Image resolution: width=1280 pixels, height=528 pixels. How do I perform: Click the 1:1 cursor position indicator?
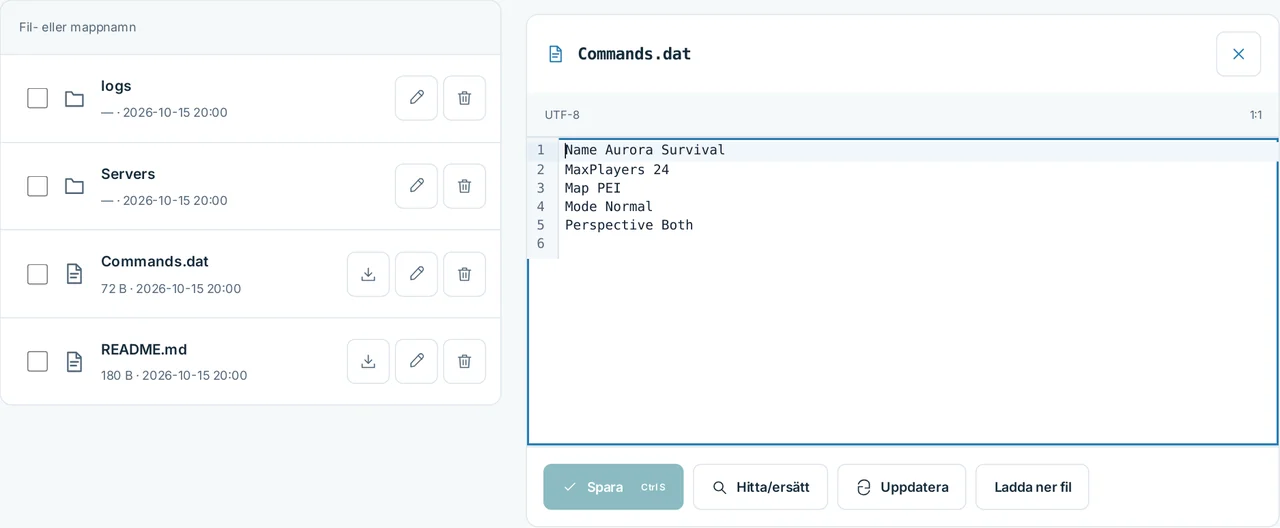[1256, 115]
